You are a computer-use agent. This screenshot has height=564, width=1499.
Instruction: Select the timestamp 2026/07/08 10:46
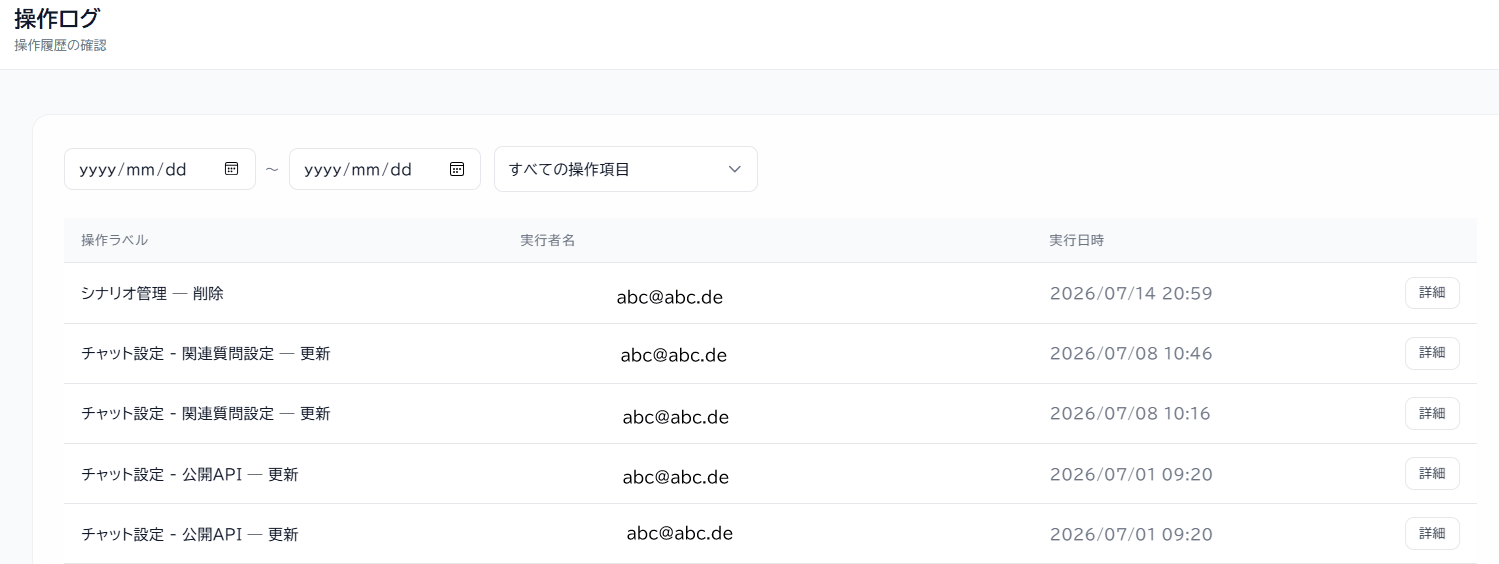click(1131, 353)
